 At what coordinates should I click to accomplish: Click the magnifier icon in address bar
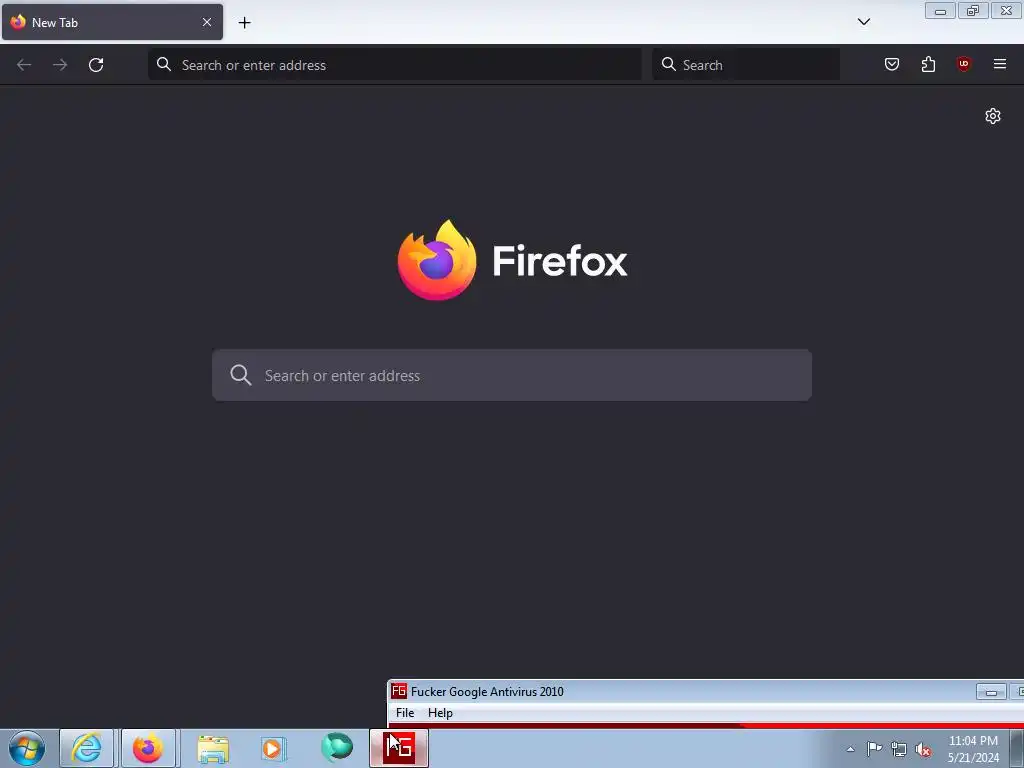tap(163, 64)
